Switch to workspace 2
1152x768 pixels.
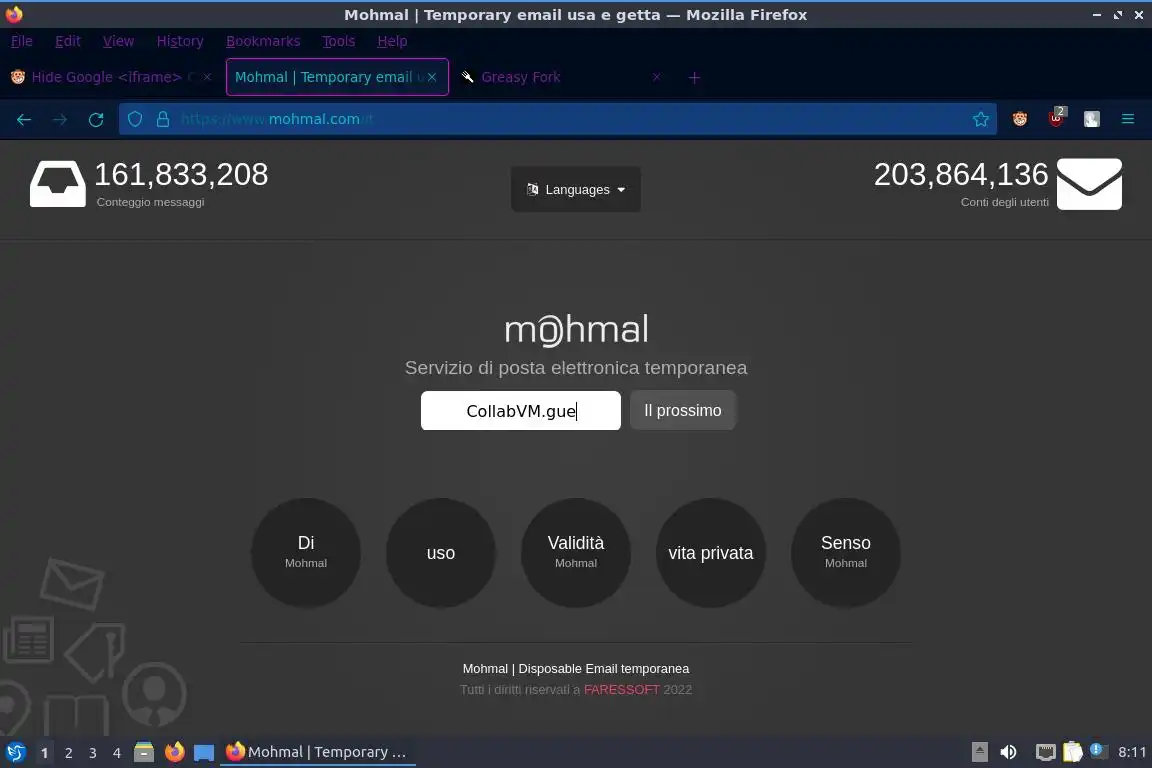click(x=68, y=753)
